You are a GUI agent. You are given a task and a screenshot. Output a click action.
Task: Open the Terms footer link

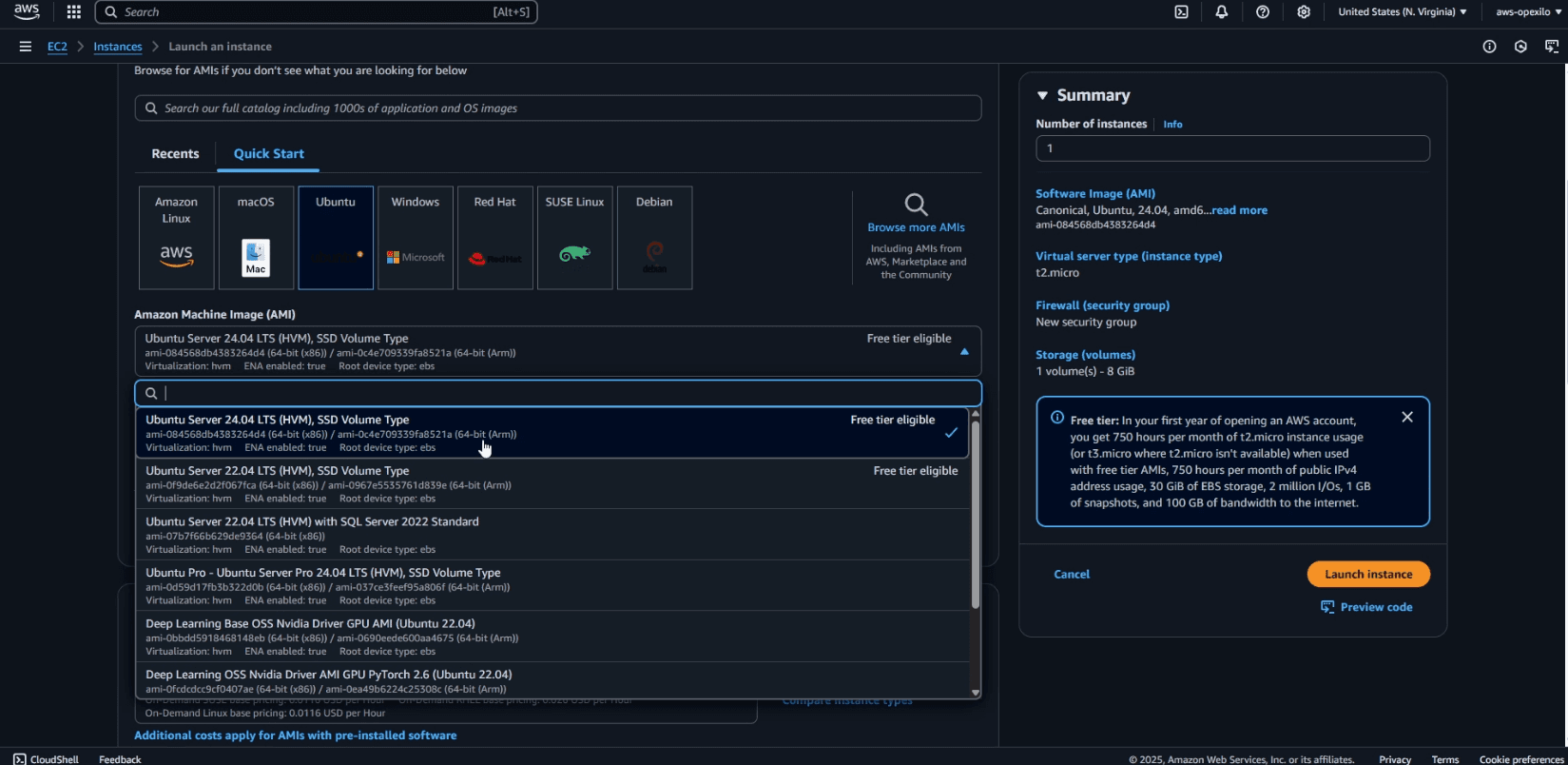pyautogui.click(x=1445, y=759)
